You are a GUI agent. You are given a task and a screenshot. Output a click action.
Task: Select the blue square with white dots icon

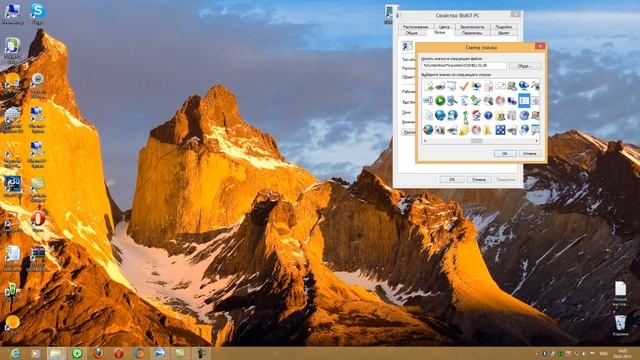(500, 130)
